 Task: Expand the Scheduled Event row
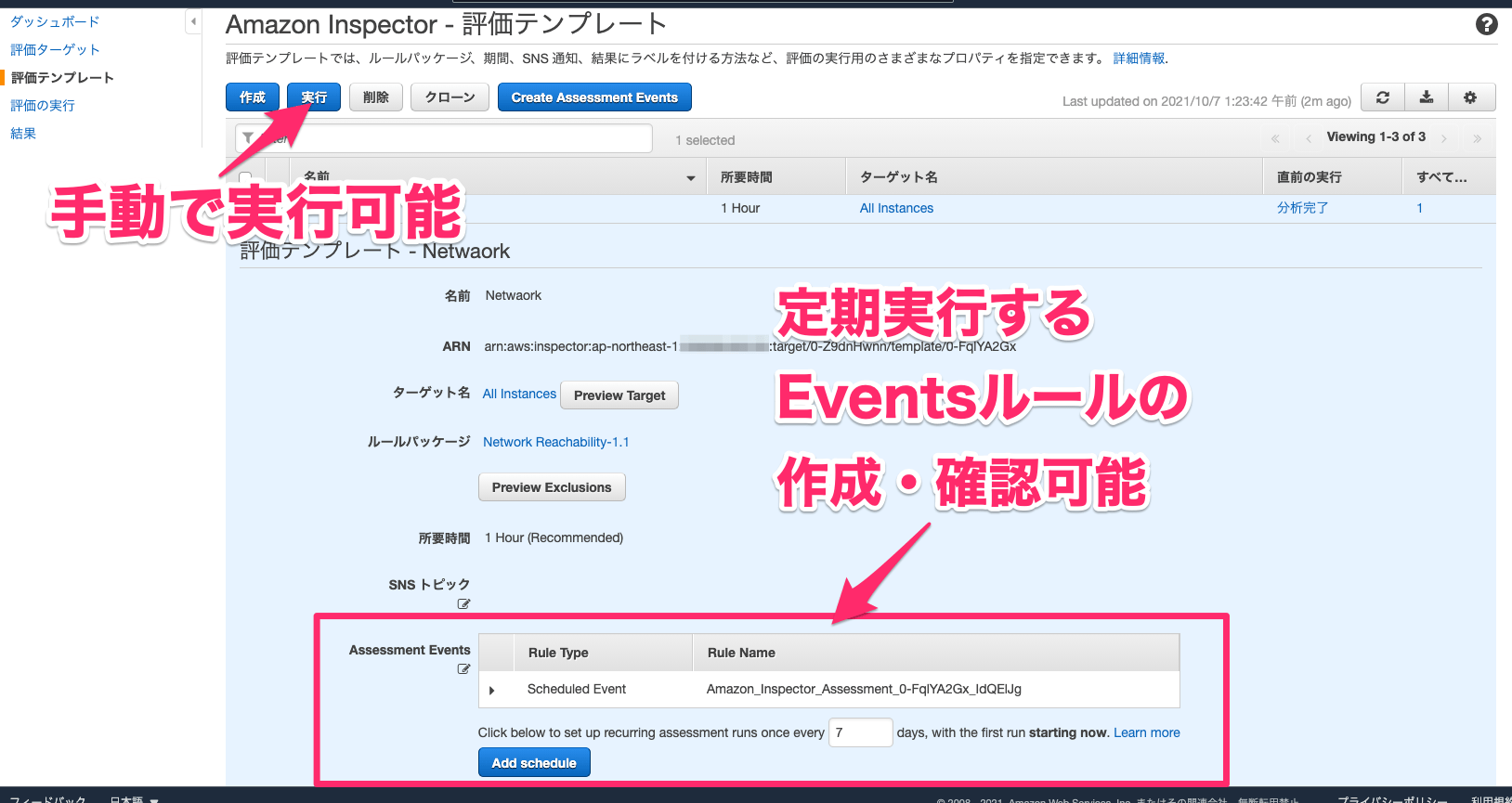[x=492, y=690]
